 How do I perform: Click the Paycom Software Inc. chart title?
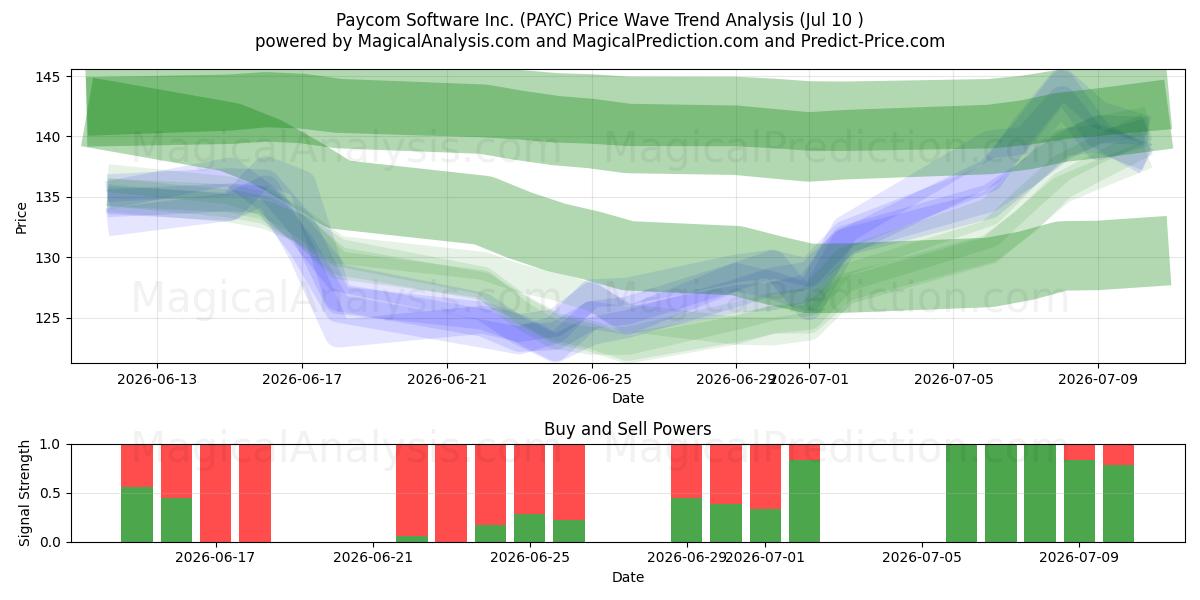[600, 20]
